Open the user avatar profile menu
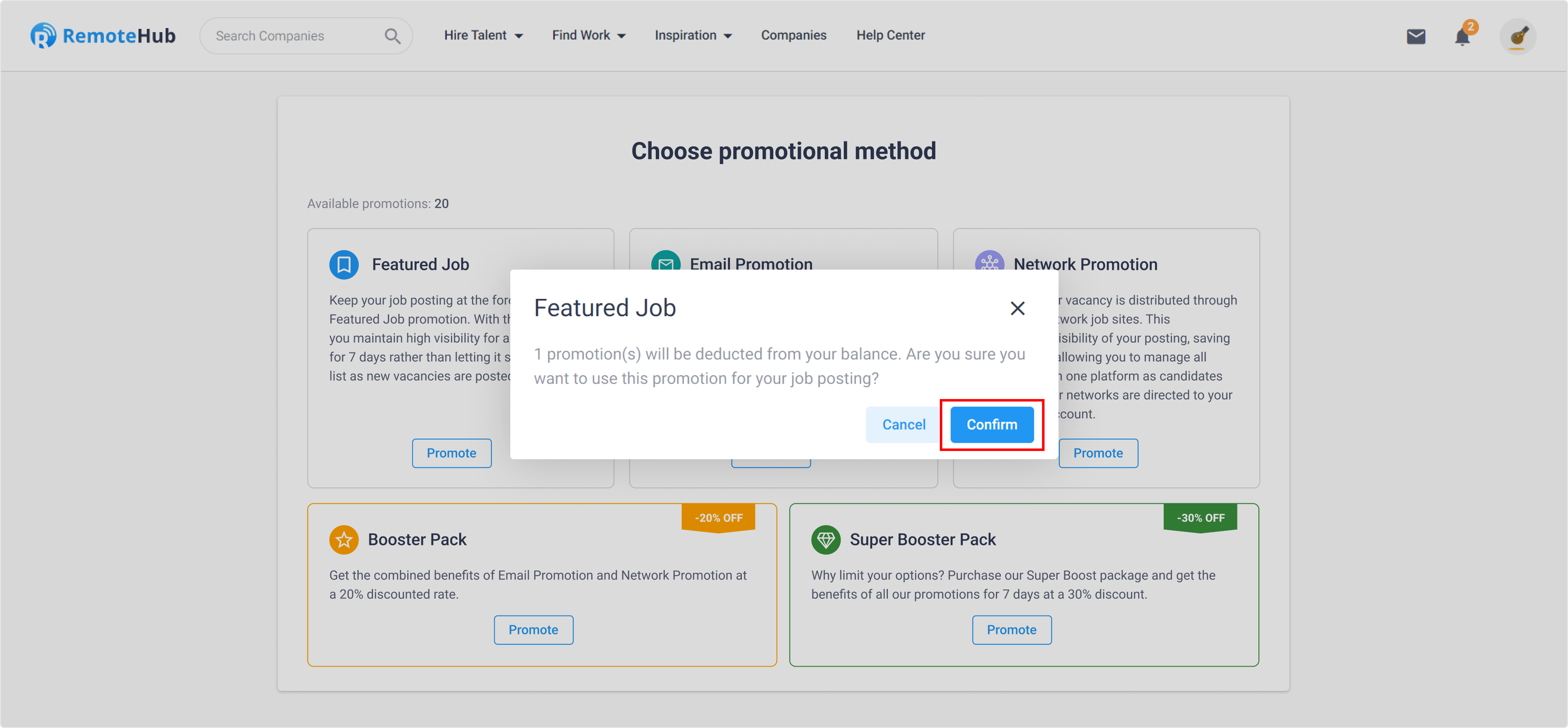This screenshot has height=728, width=1568. coord(1517,37)
